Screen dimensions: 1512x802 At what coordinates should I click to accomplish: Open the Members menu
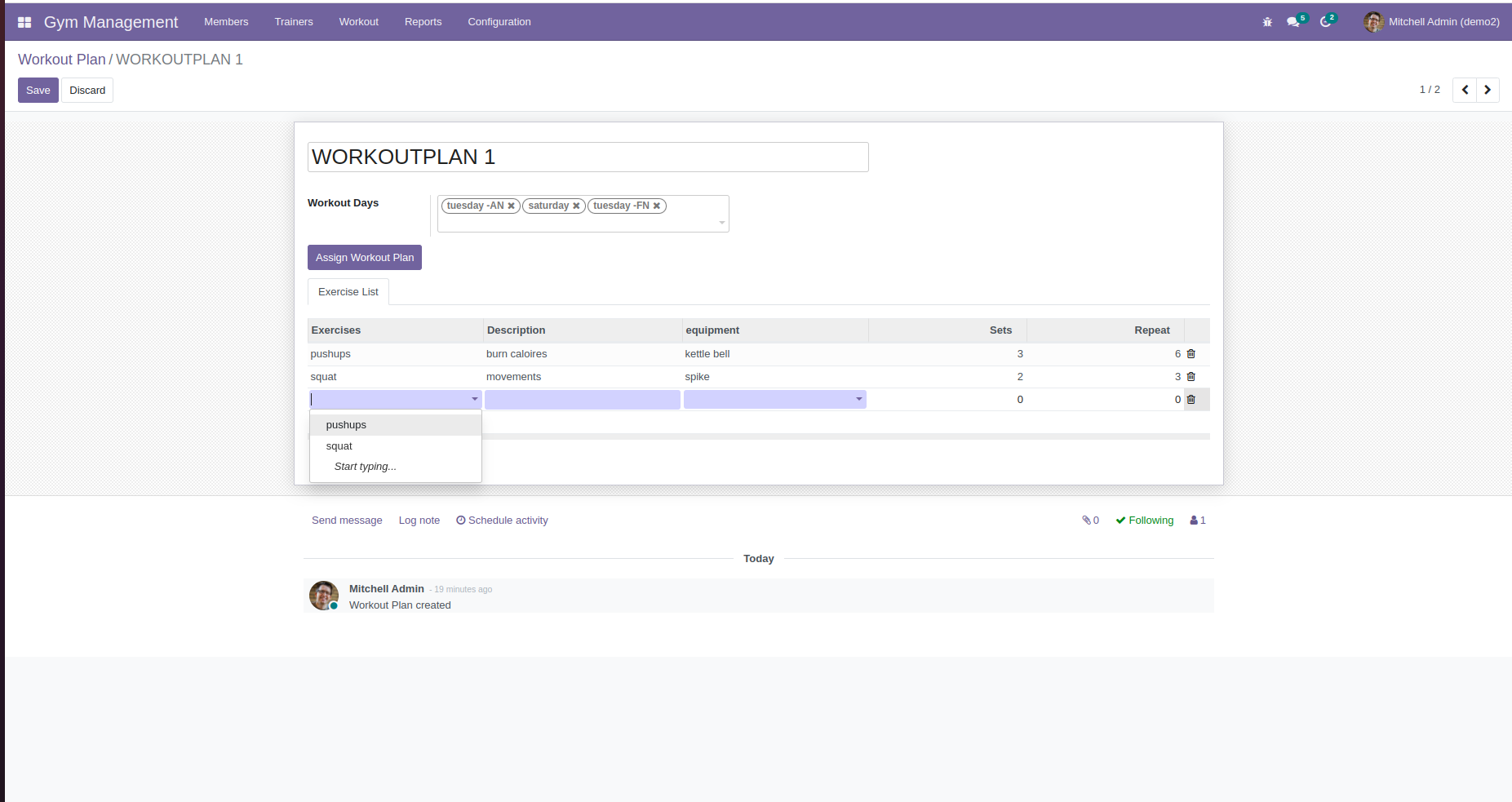point(226,22)
